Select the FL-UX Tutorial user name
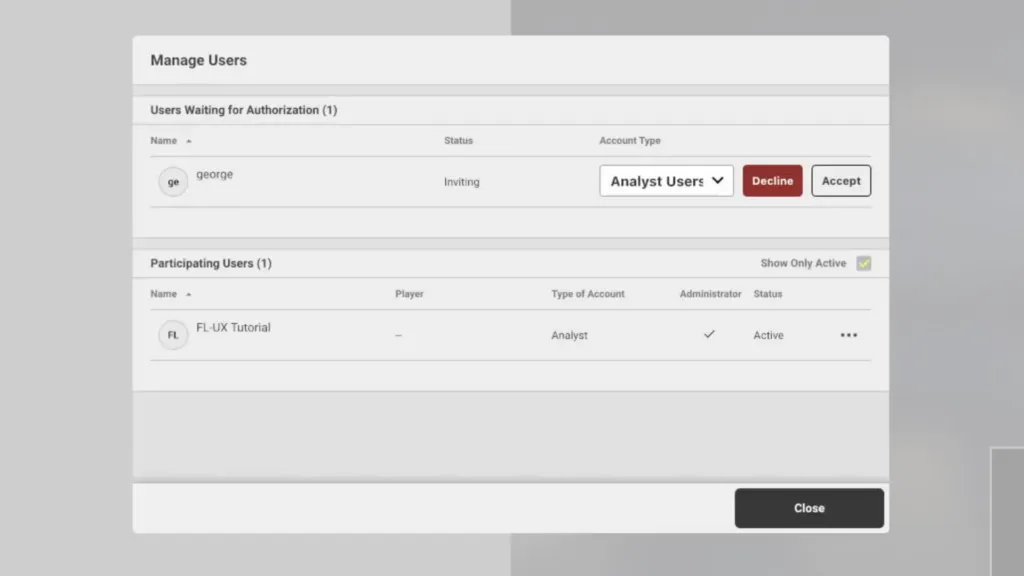Image resolution: width=1024 pixels, height=576 pixels. point(233,327)
